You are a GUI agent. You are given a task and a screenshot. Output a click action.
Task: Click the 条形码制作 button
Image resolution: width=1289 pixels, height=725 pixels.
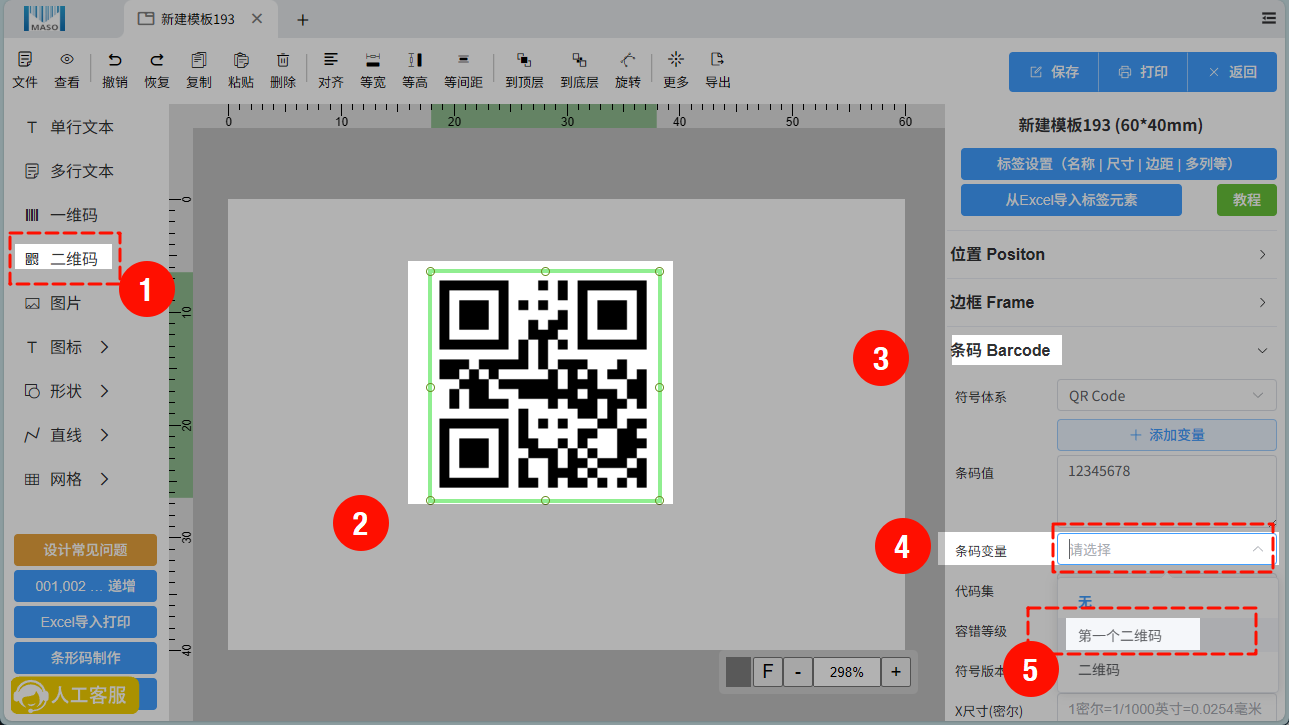[85, 658]
